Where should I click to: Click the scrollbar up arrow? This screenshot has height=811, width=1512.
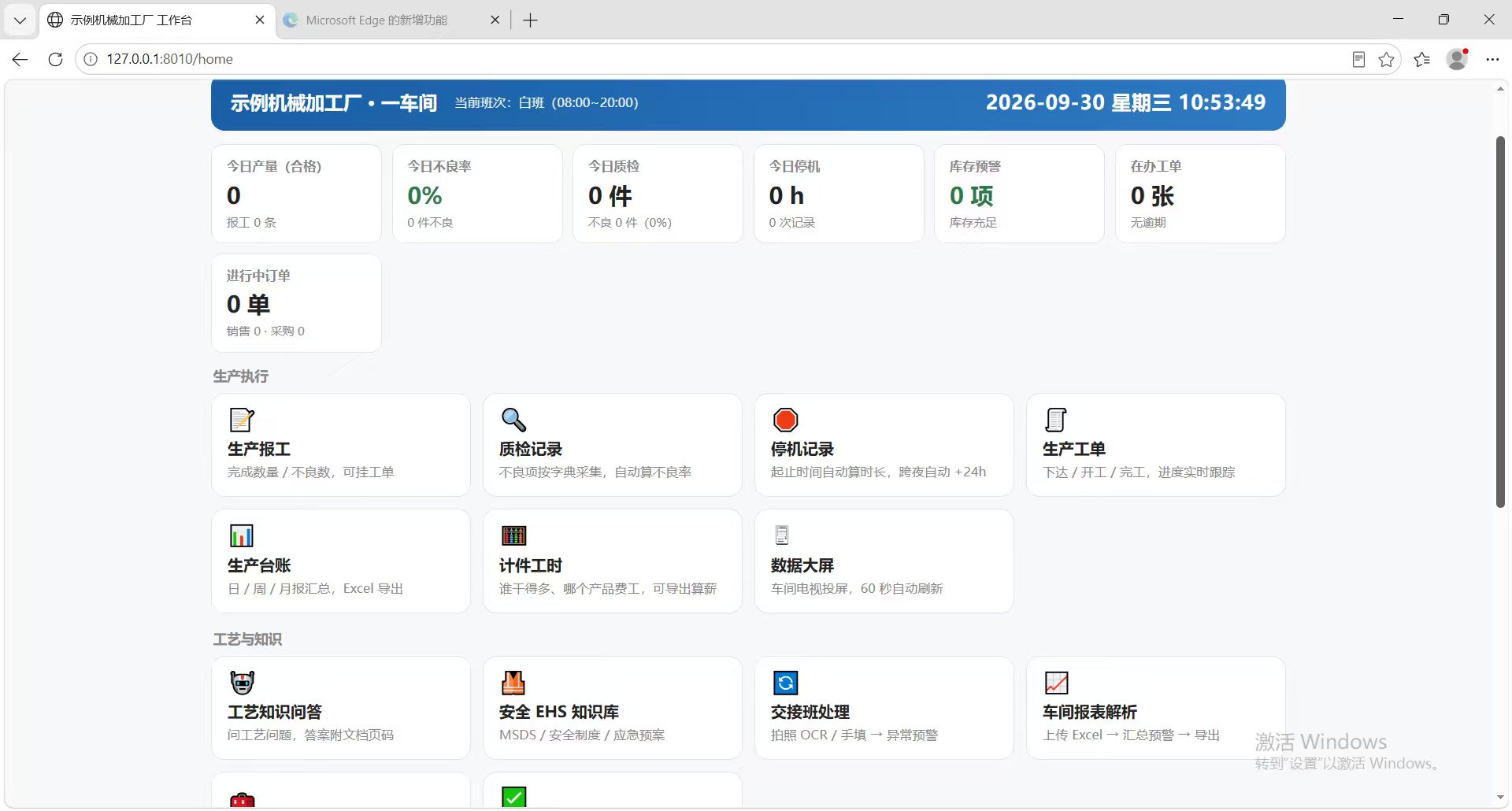pos(1500,88)
